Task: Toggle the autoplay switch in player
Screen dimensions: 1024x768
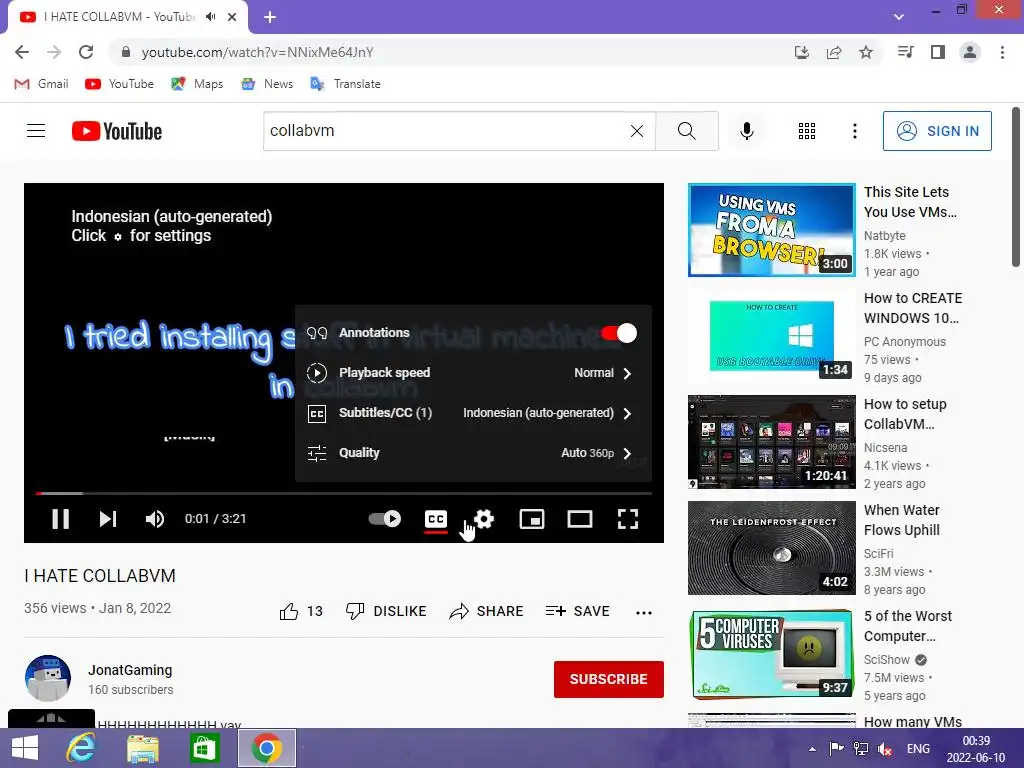Action: point(385,519)
